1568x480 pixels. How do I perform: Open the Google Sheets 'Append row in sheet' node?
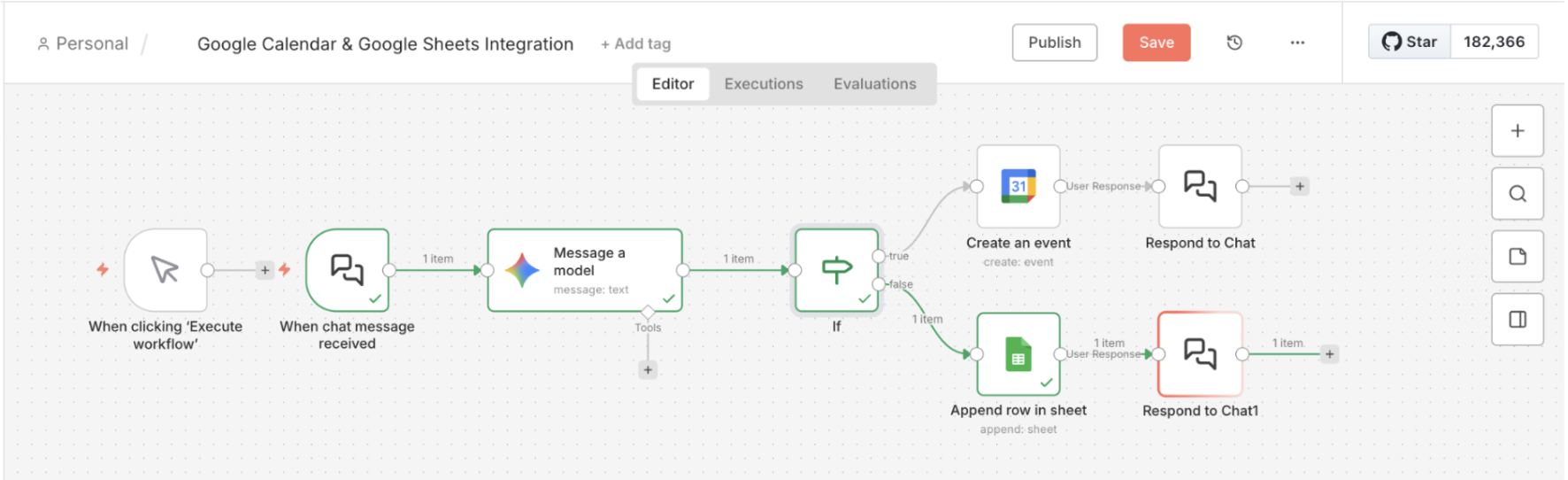point(1018,354)
